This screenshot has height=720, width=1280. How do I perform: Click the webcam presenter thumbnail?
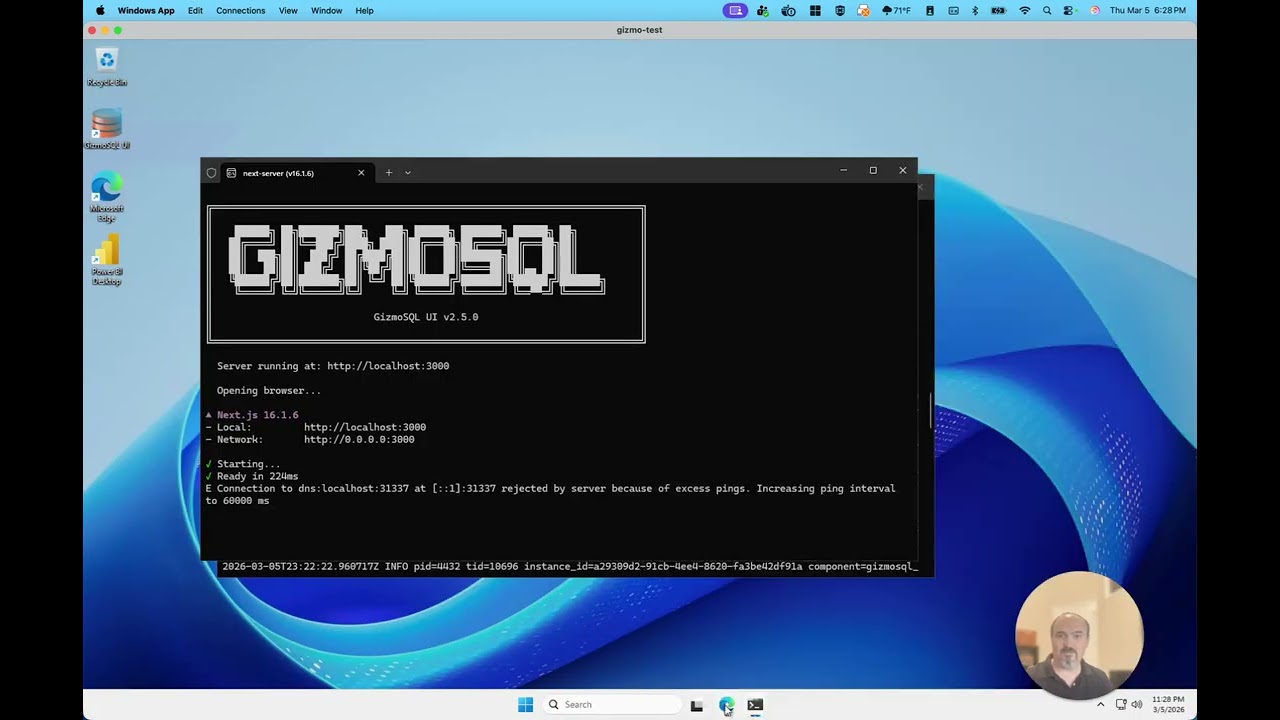coord(1078,636)
